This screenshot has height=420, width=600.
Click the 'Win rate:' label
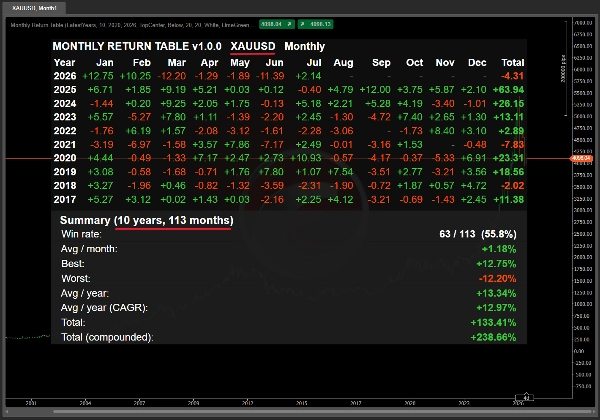pyautogui.click(x=81, y=234)
